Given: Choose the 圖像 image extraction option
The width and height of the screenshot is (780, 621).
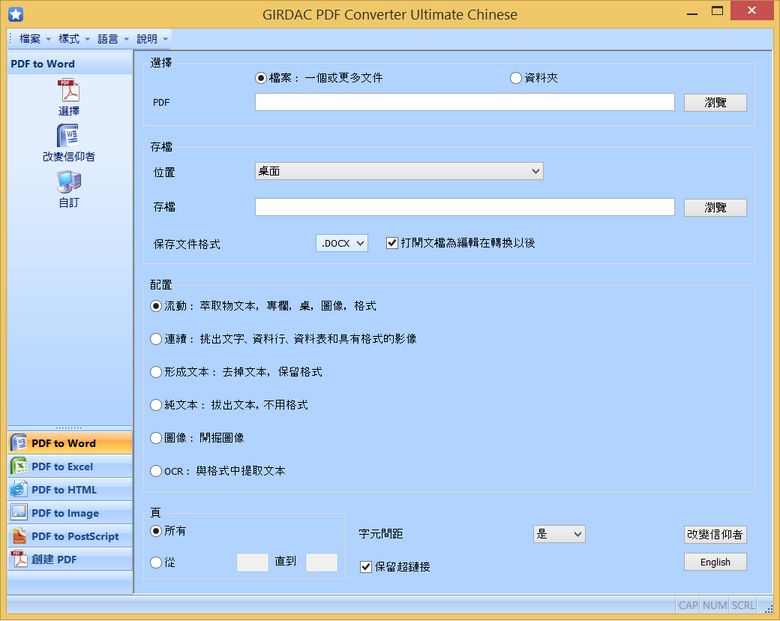Looking at the screenshot, I should point(156,438).
